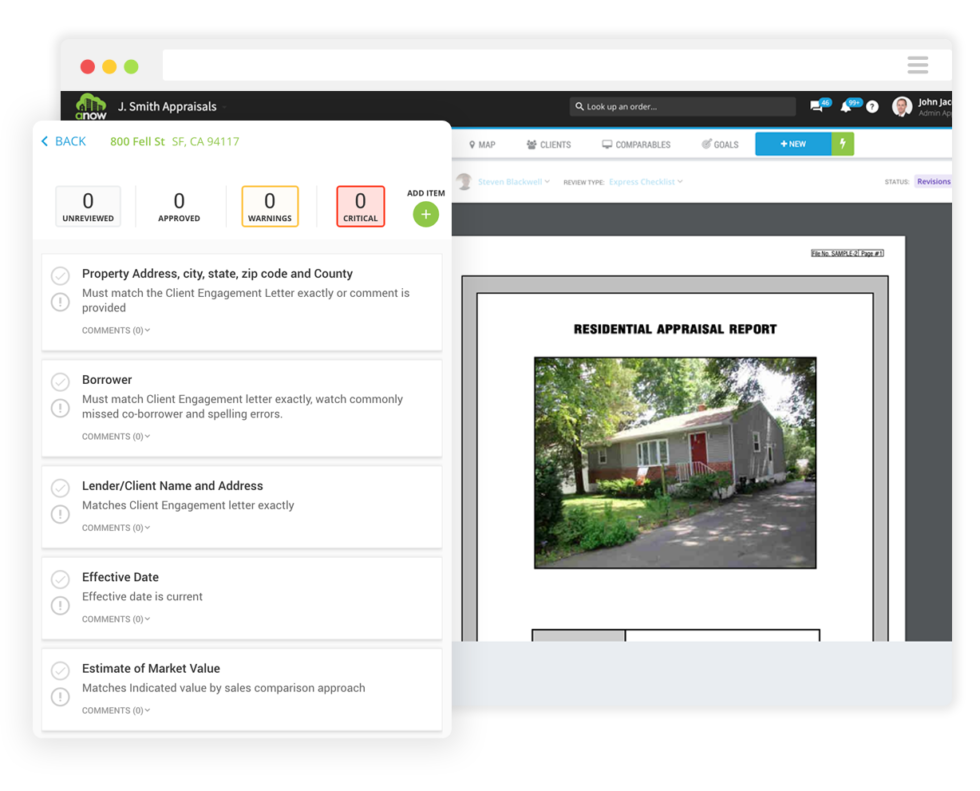Viewport: 980px width, 791px height.
Task: Click the green lightning bolt quick action
Action: 842,144
